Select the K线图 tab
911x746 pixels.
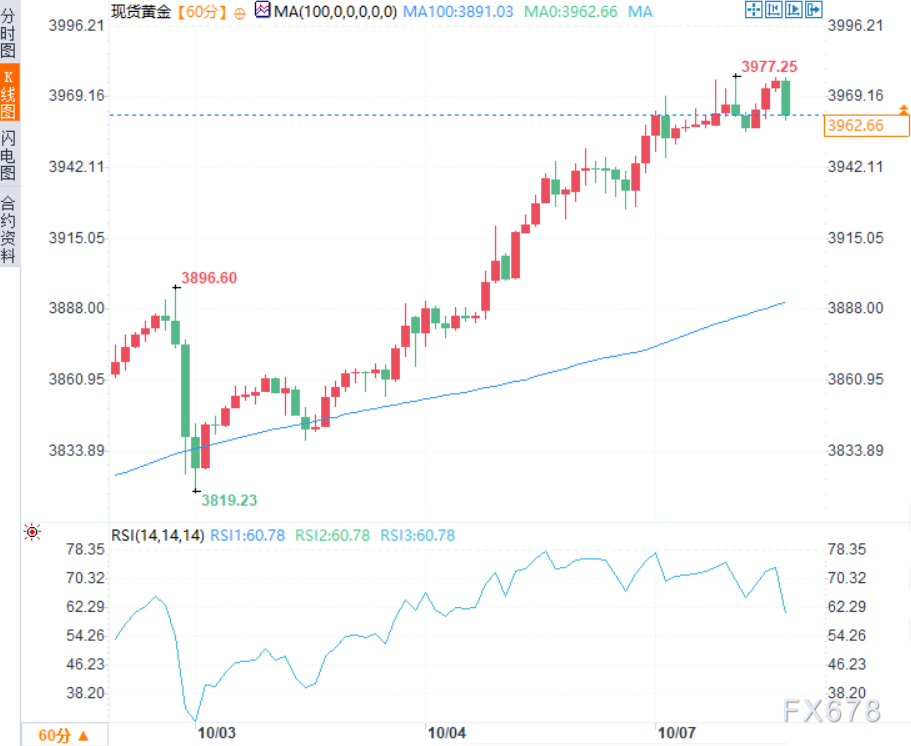[x=9, y=96]
